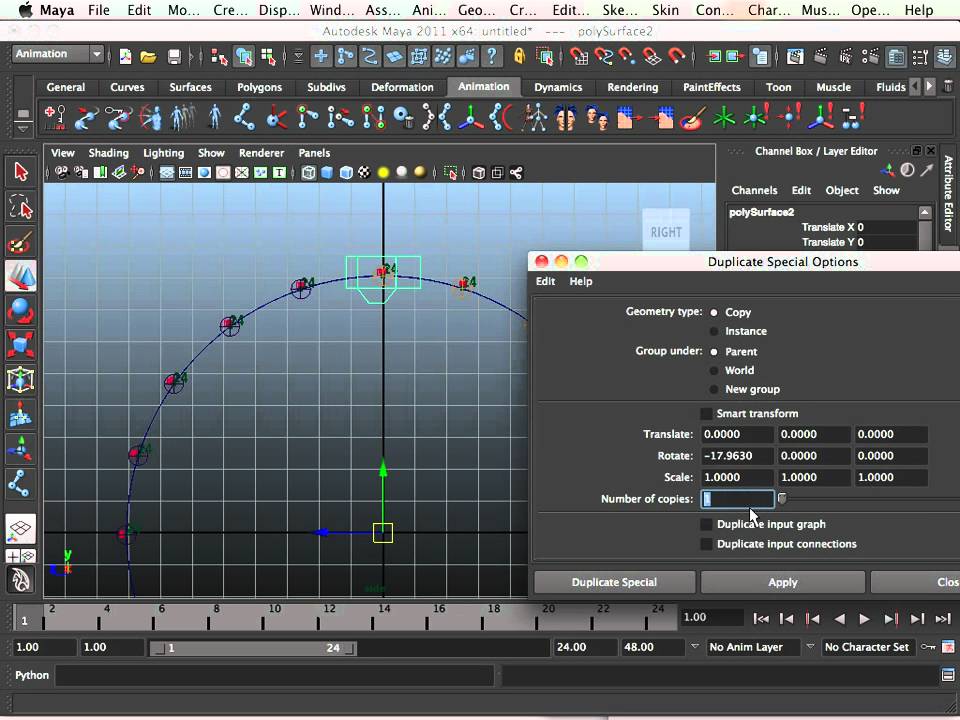Click the yellow lighting sphere icon
This screenshot has height=720, width=960.
(x=383, y=173)
